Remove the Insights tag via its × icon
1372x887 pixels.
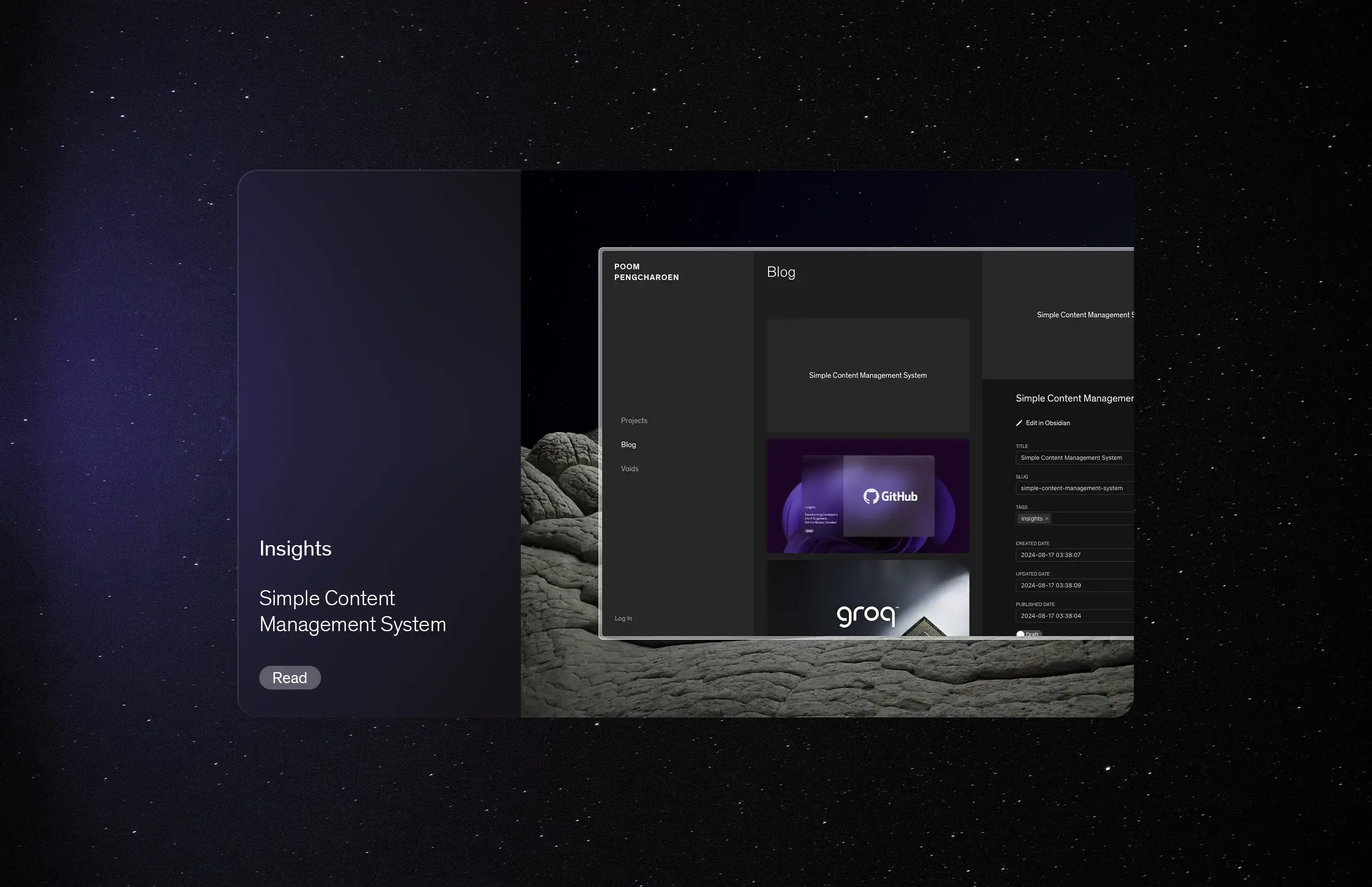pos(1046,519)
